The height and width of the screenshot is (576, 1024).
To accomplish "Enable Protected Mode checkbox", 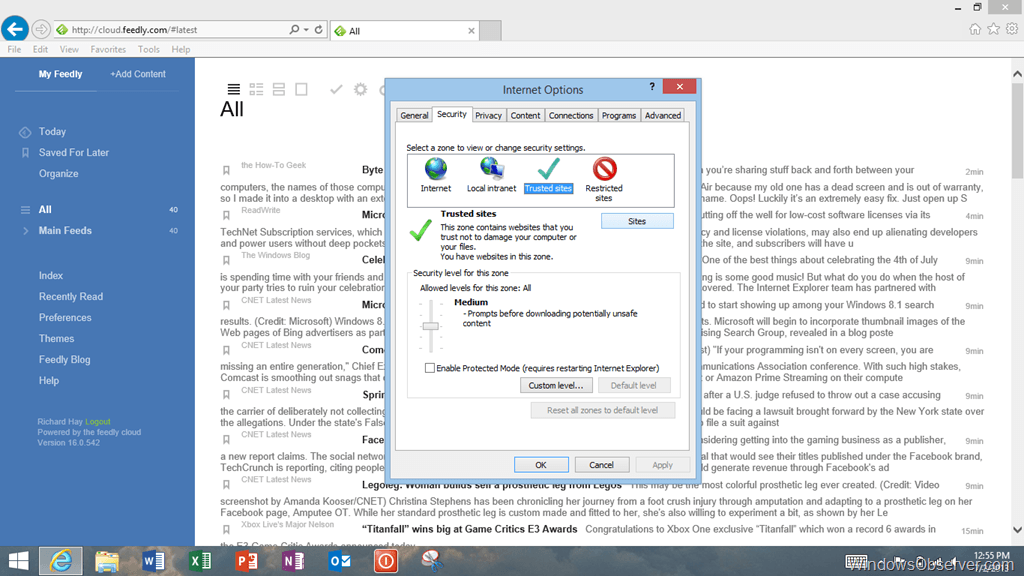I will click(x=430, y=368).
